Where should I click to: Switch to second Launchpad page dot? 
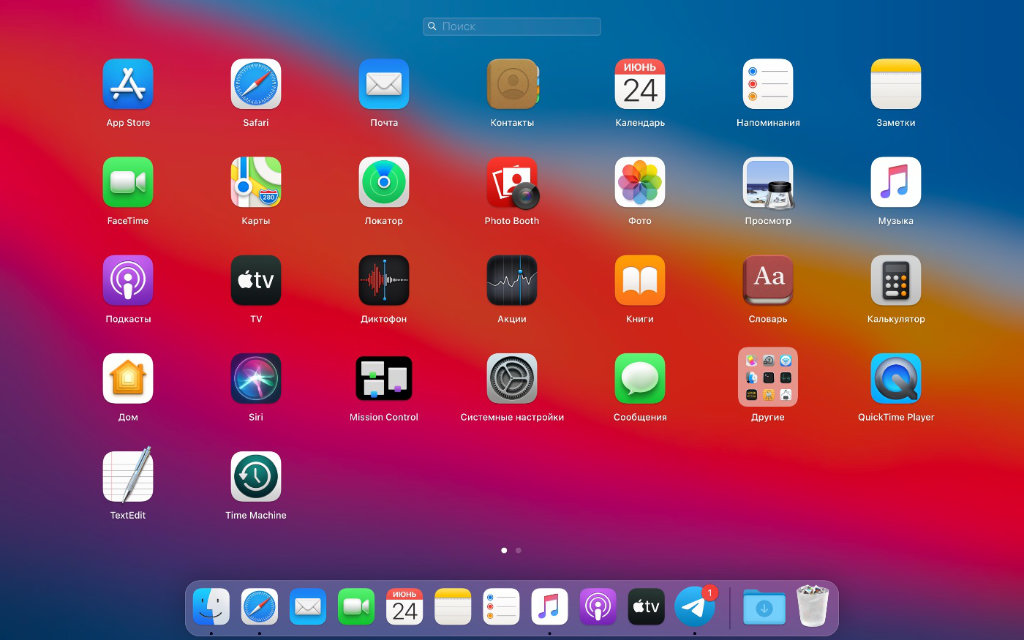519,551
